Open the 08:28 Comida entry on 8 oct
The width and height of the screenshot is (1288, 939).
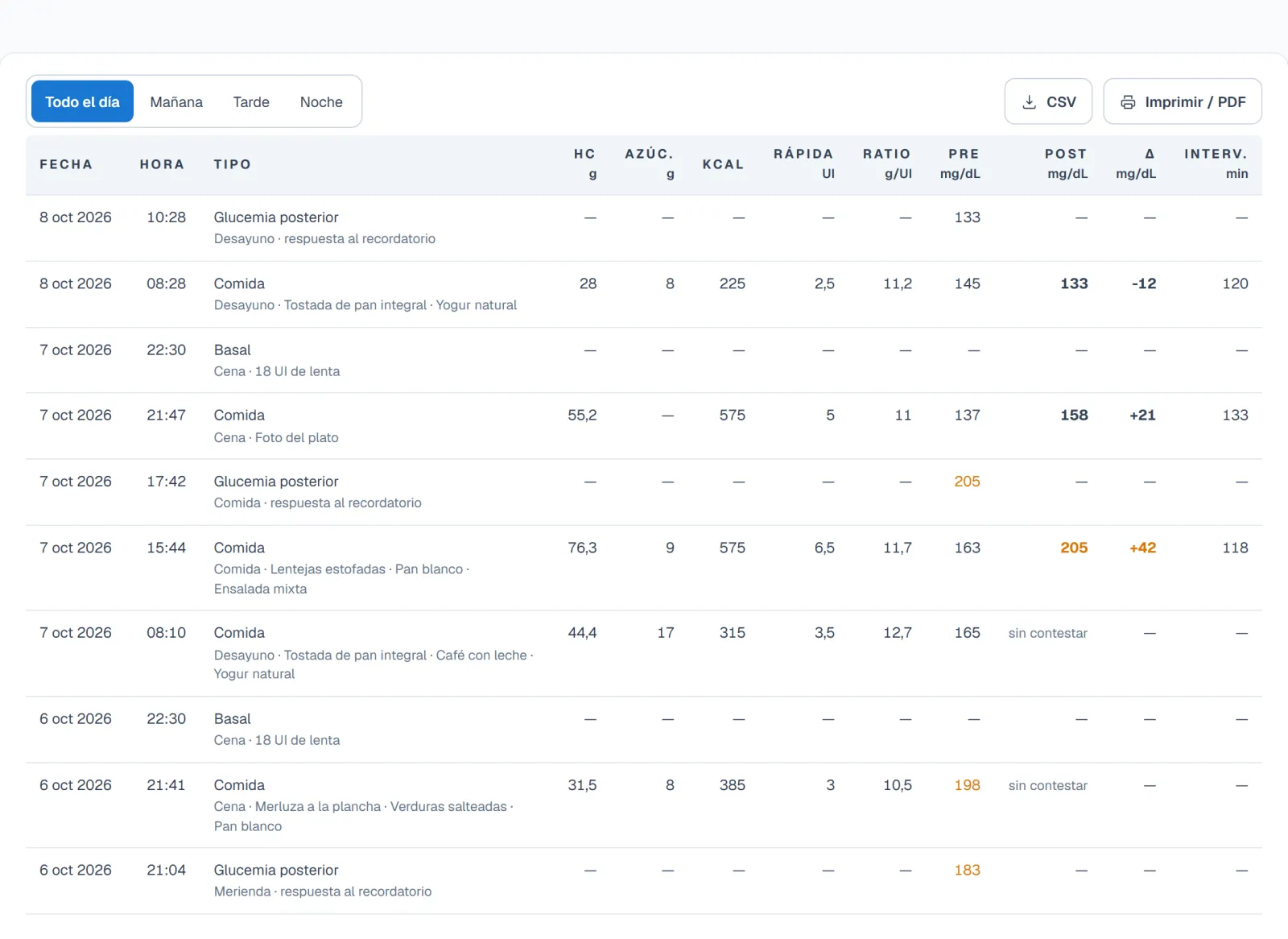point(644,294)
